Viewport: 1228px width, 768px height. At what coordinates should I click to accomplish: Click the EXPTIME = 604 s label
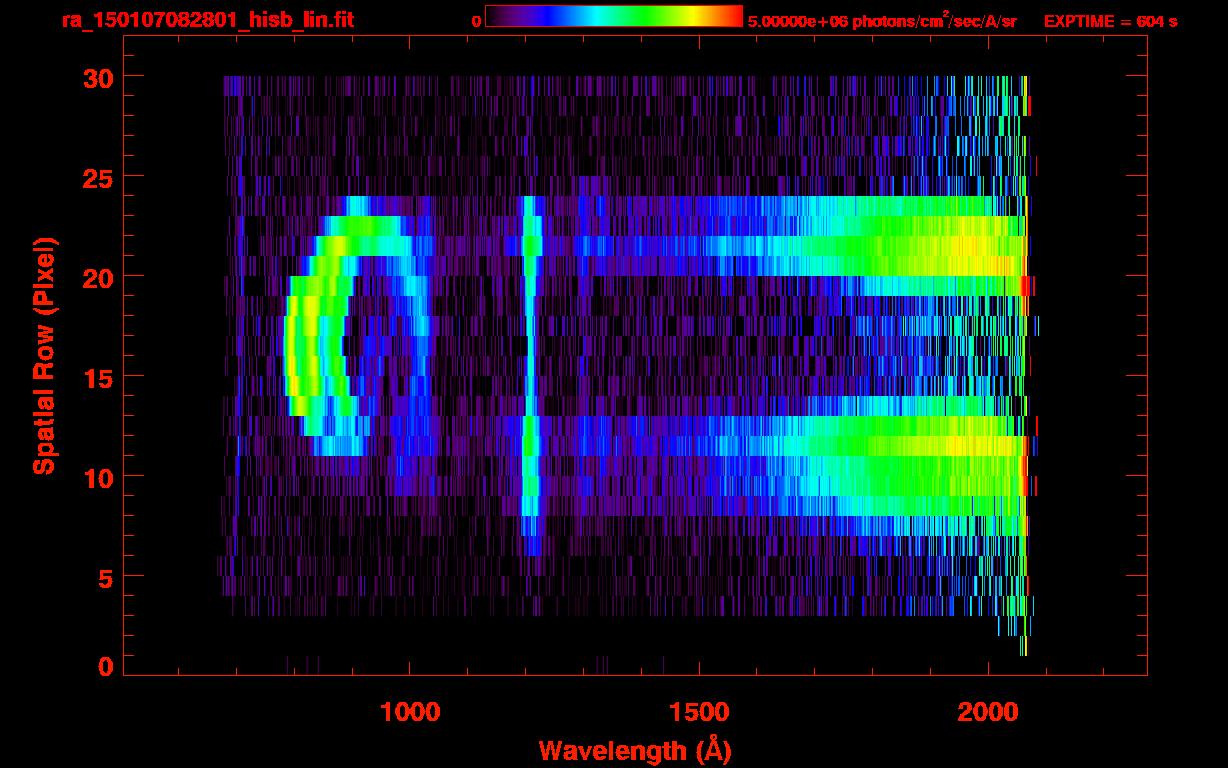click(x=1110, y=21)
